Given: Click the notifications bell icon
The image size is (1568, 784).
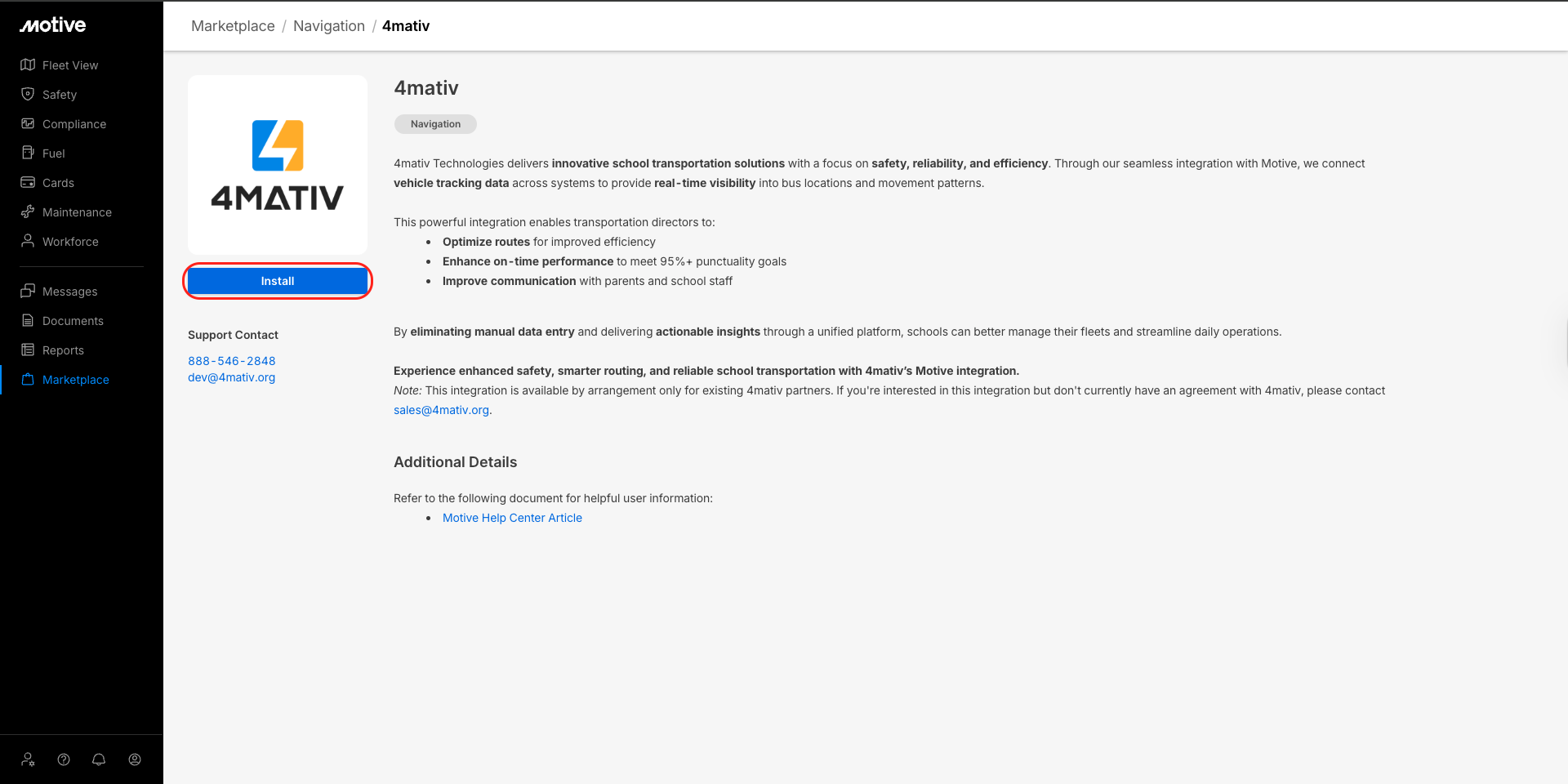Looking at the screenshot, I should (x=99, y=759).
